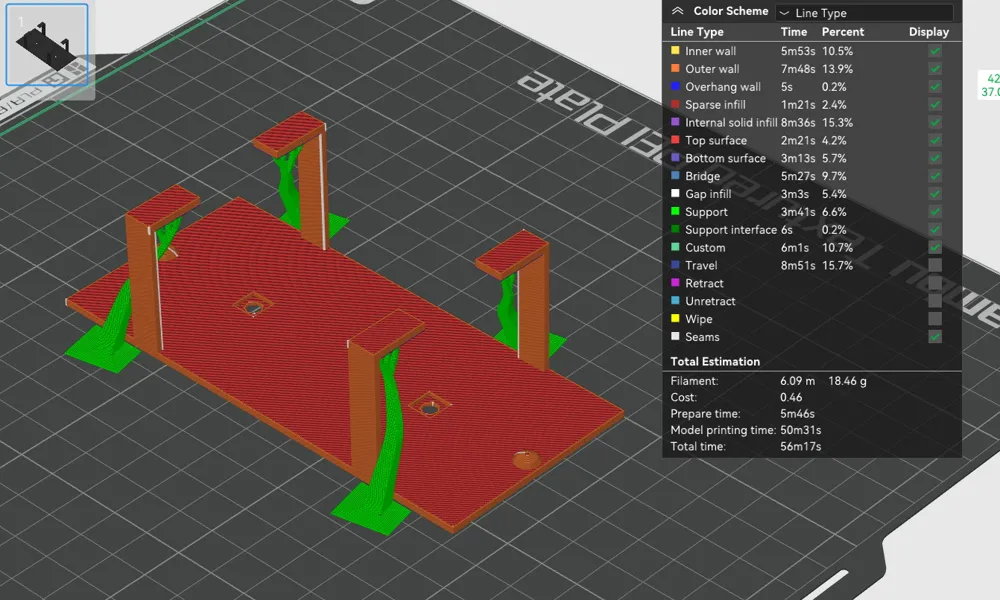Viewport: 1000px width, 600px height.
Task: Uncheck Top surface display checkbox
Action: [935, 140]
